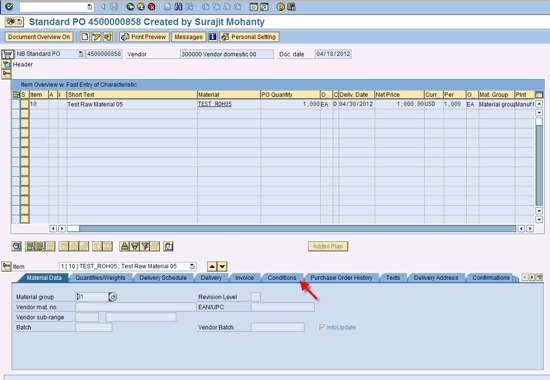The height and width of the screenshot is (380, 550).
Task: Click the Customize local layout icon
Action: 291,6
